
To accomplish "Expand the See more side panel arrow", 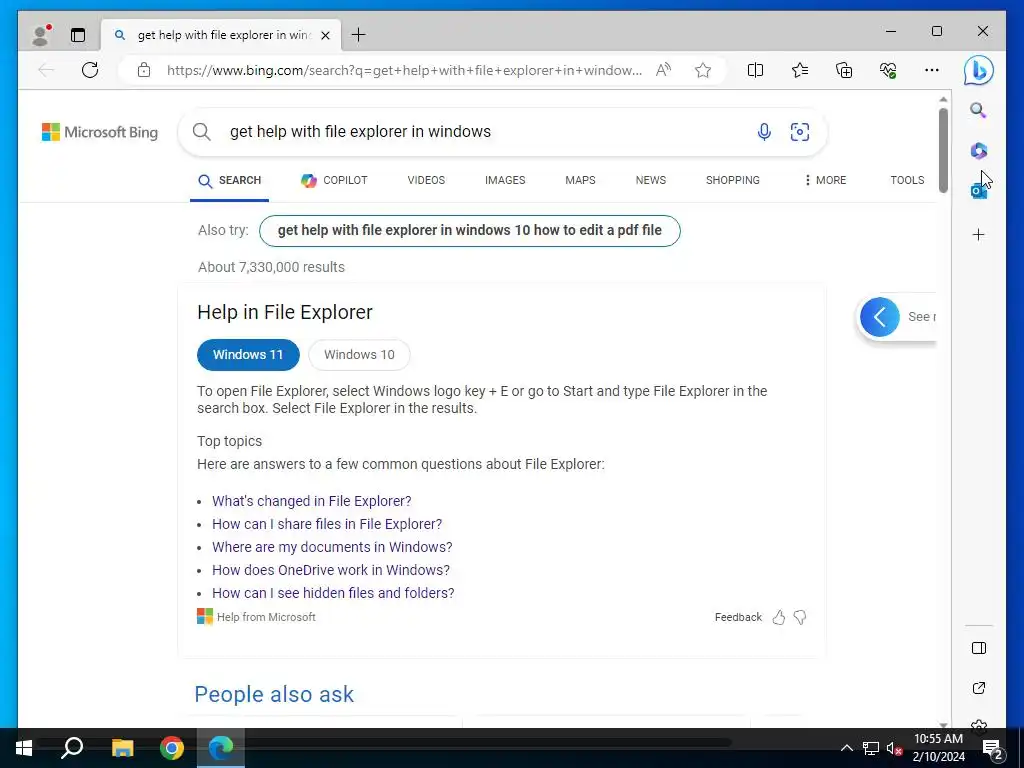I will pos(880,317).
